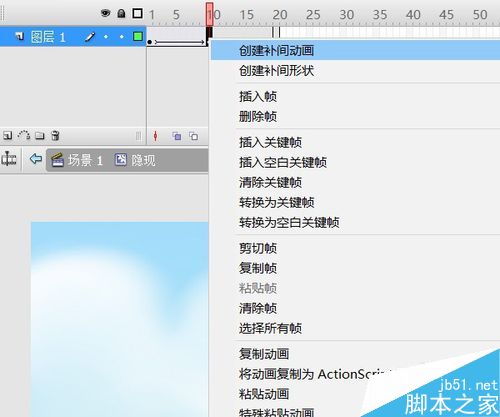Choose 剪切帧 from the menu
The image size is (500, 417).
coord(355,248)
